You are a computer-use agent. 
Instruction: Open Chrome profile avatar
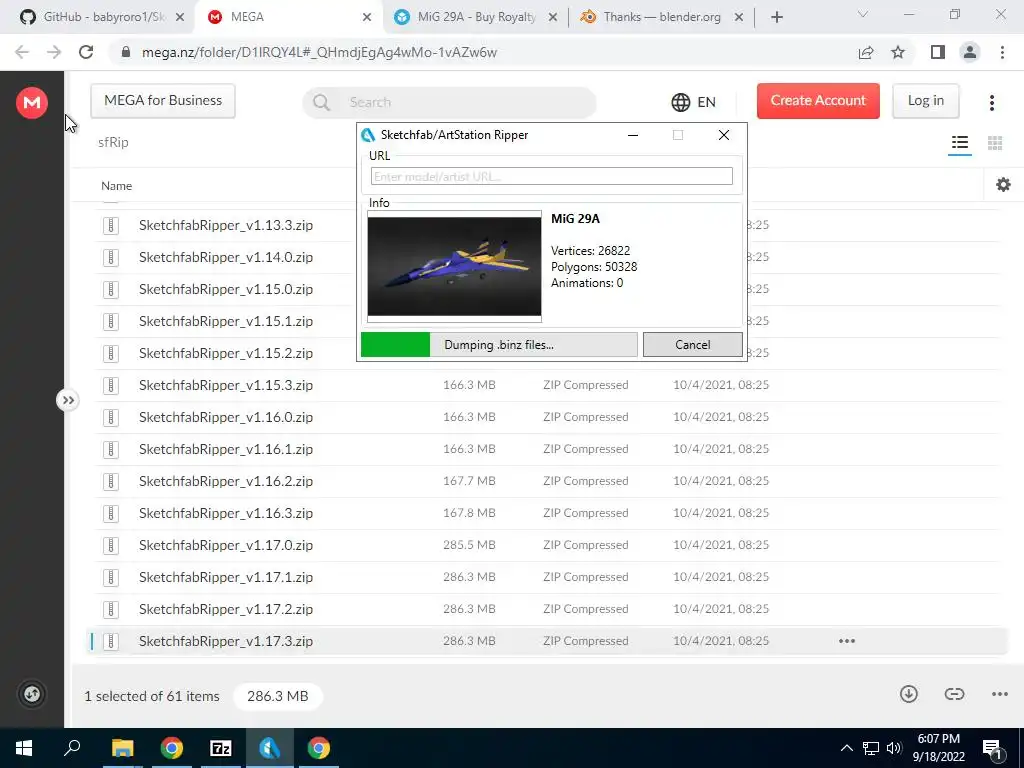tap(970, 52)
